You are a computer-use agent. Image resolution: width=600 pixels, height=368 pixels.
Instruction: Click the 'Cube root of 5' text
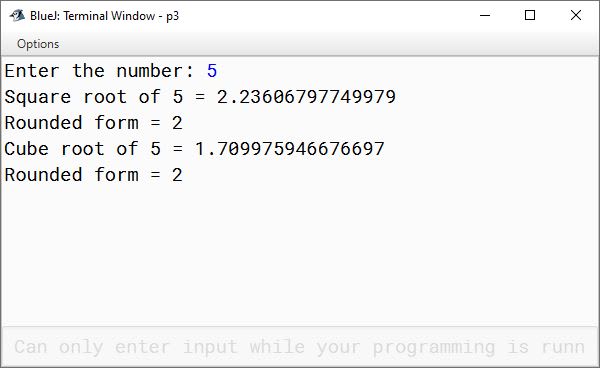pos(83,149)
